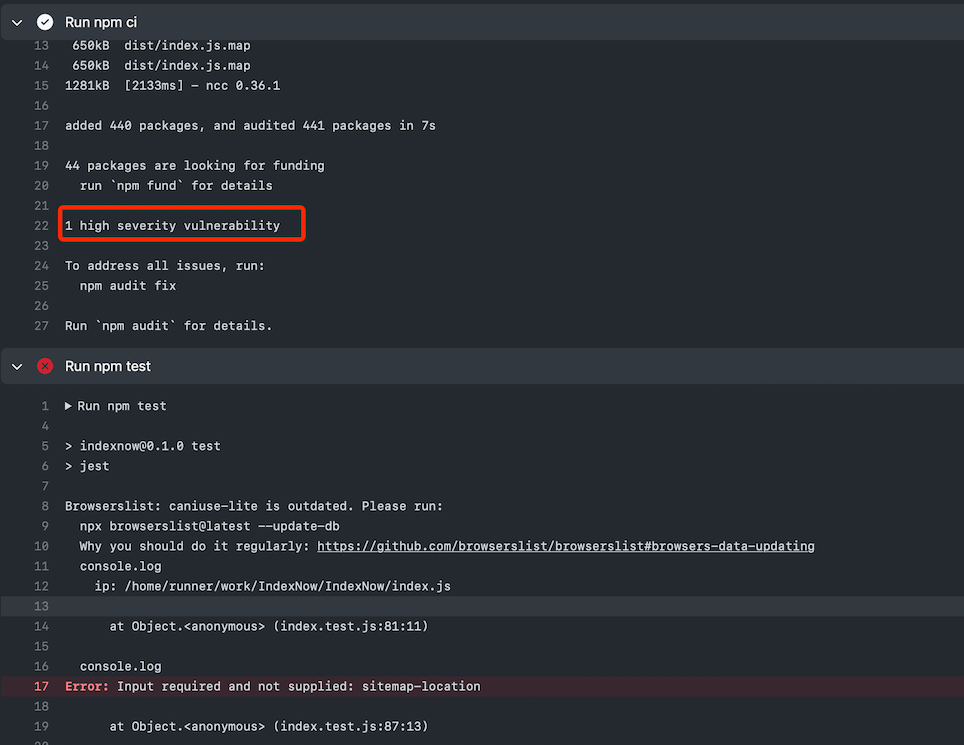Click the '1 high severity vulnerability' log text
This screenshot has width=964, height=745.
(x=172, y=226)
